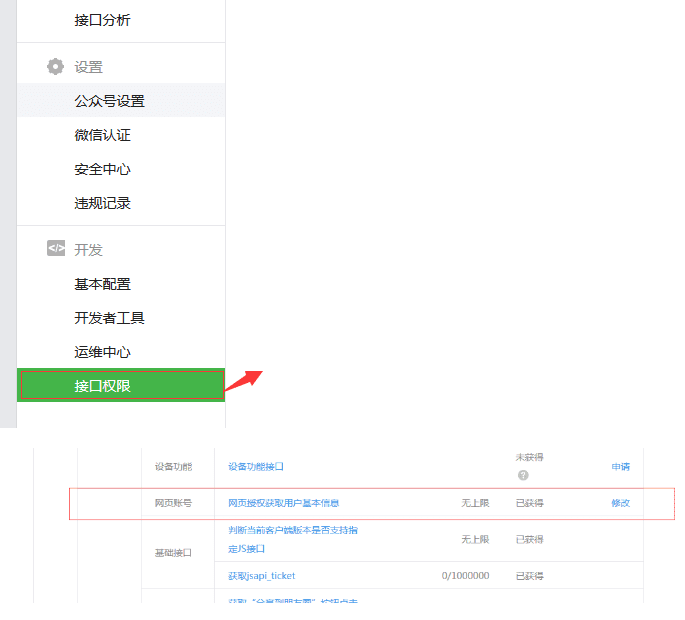
Task: Select 基本配置 under 开发
Action: pos(102,284)
